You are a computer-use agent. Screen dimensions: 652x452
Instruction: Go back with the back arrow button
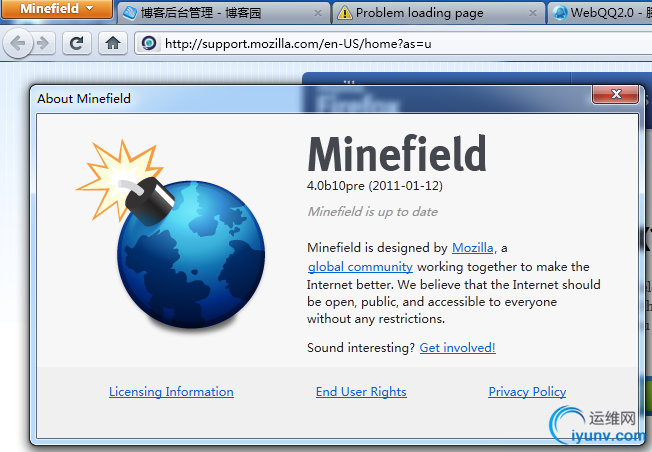(18, 43)
